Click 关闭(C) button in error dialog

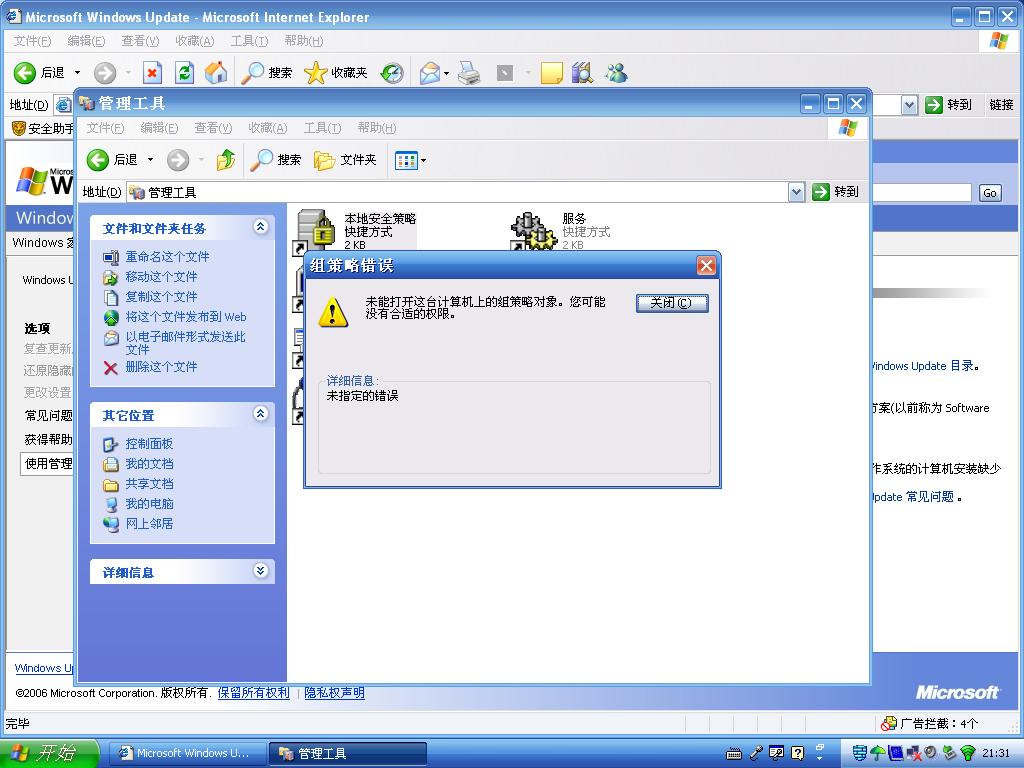(671, 303)
